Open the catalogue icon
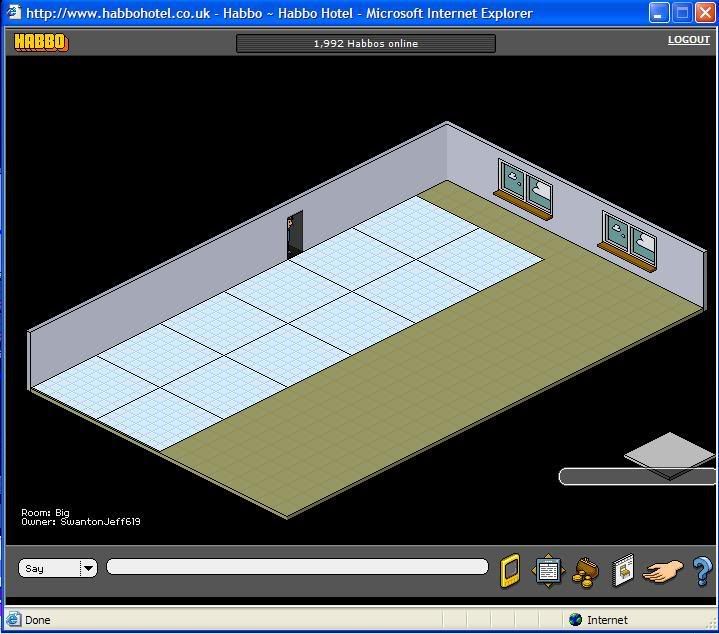The width and height of the screenshot is (719, 634). click(622, 570)
